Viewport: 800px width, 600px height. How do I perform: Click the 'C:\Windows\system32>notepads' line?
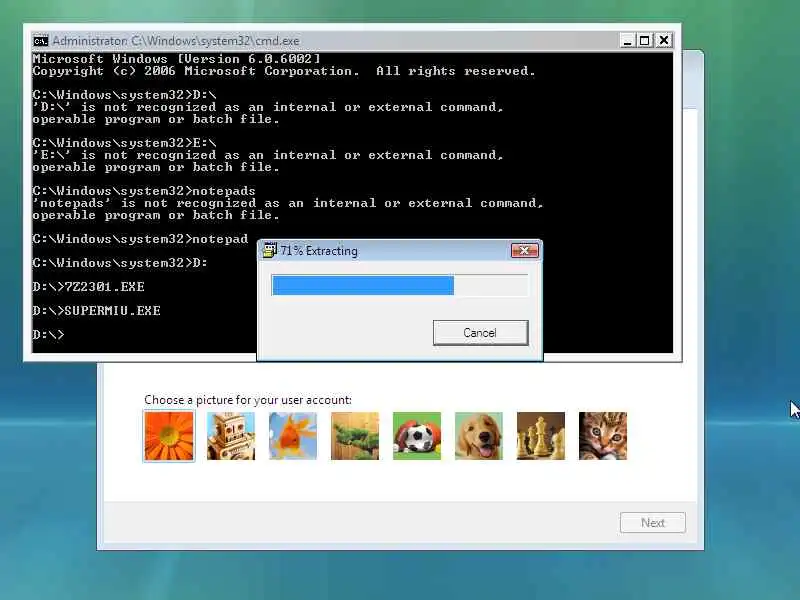143,191
